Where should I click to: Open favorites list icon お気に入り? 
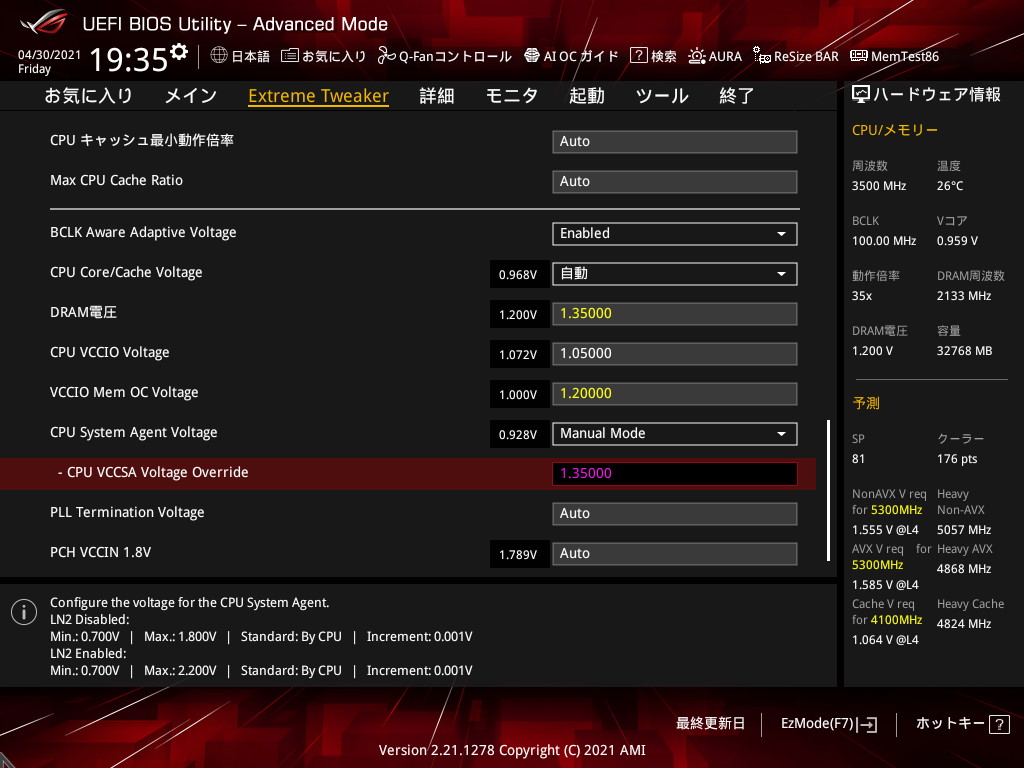tap(289, 56)
